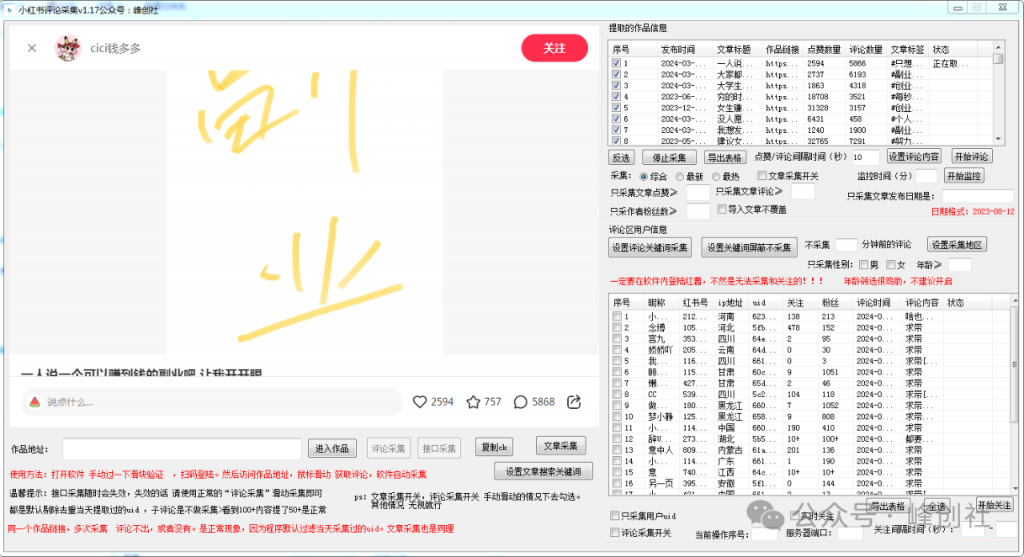Untick the checkbox for post row 6
This screenshot has width=1024, height=557.
pos(616,119)
